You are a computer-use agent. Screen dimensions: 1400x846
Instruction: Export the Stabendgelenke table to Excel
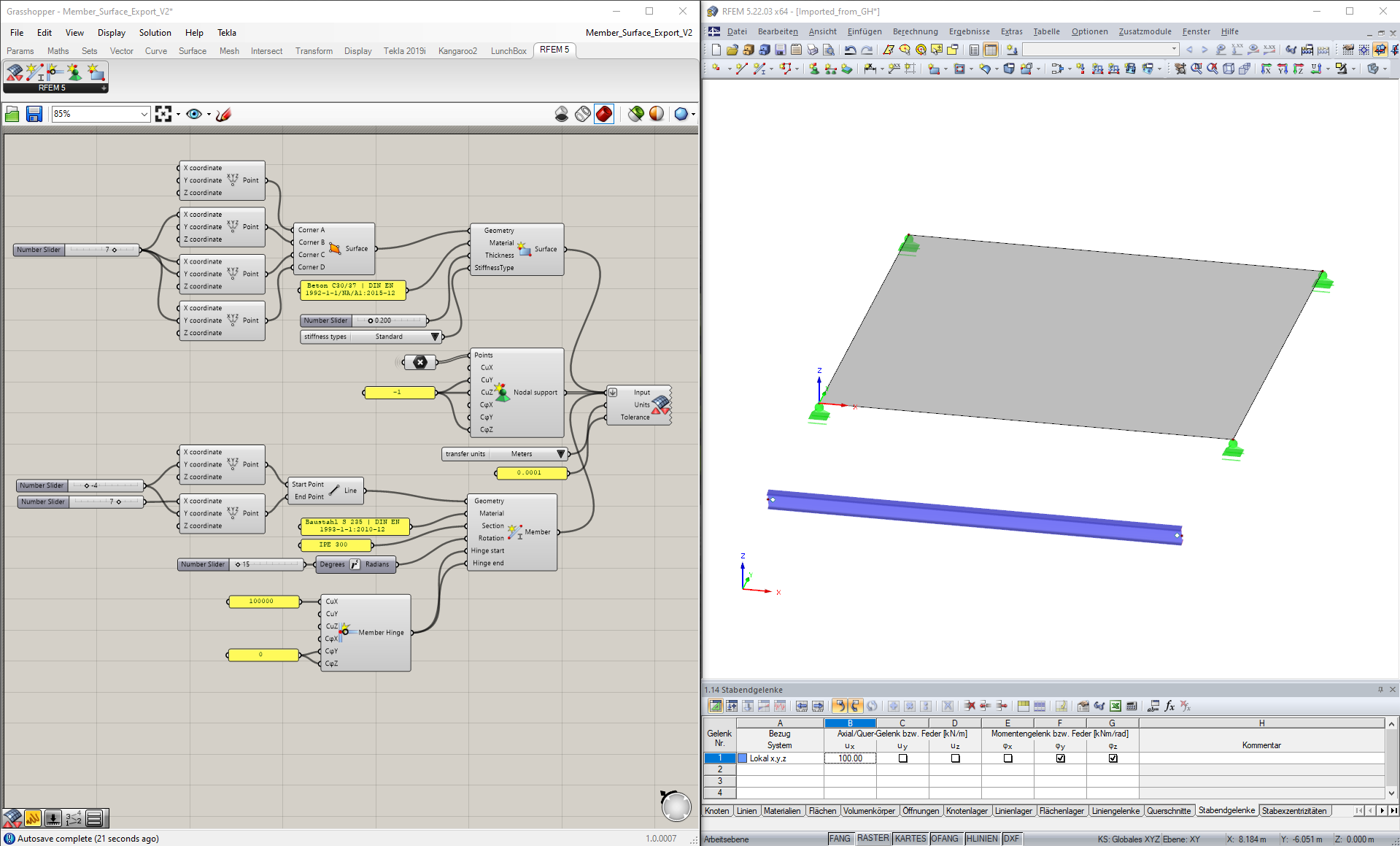(x=1114, y=706)
